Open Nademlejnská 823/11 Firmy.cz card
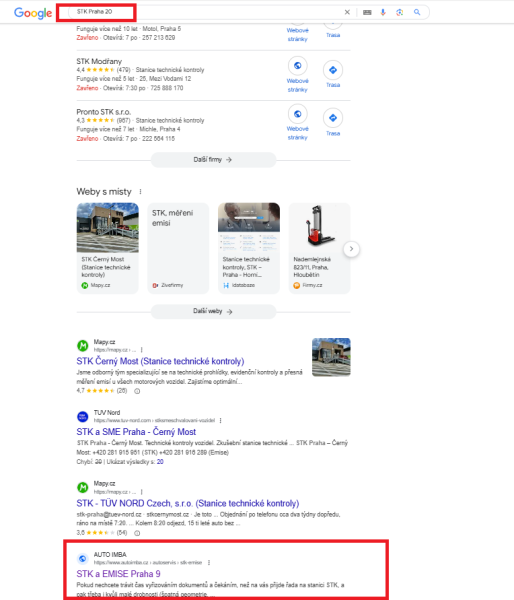The height and width of the screenshot is (600, 514). point(320,248)
